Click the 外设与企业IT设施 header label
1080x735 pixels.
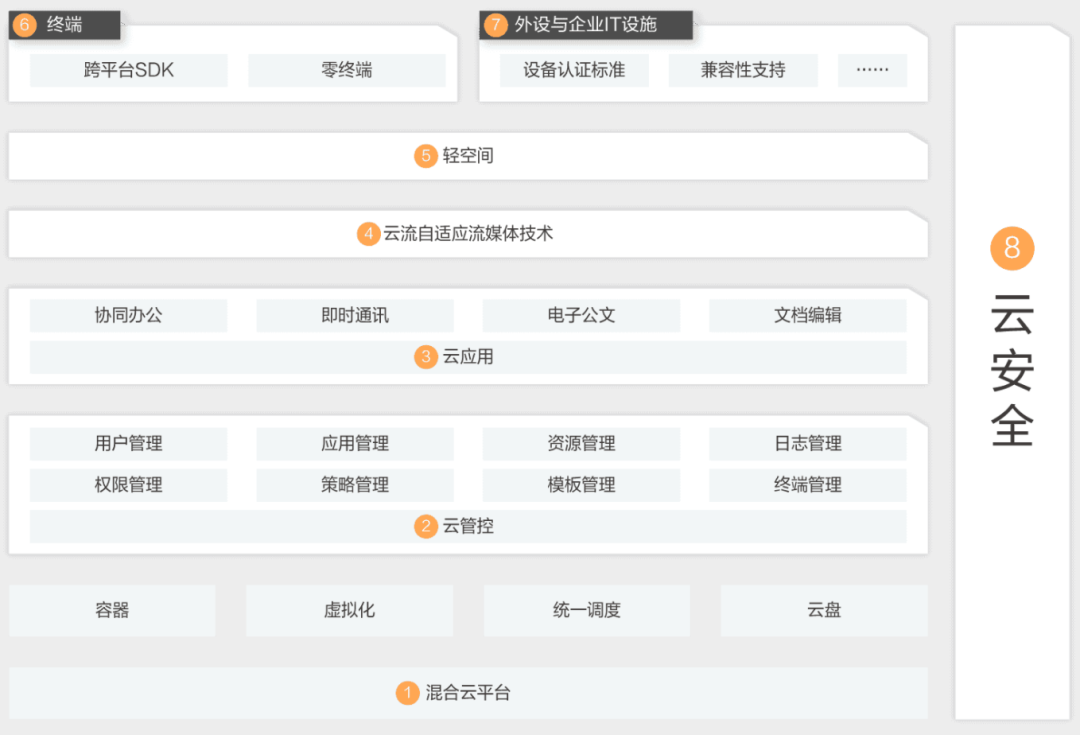pos(585,25)
